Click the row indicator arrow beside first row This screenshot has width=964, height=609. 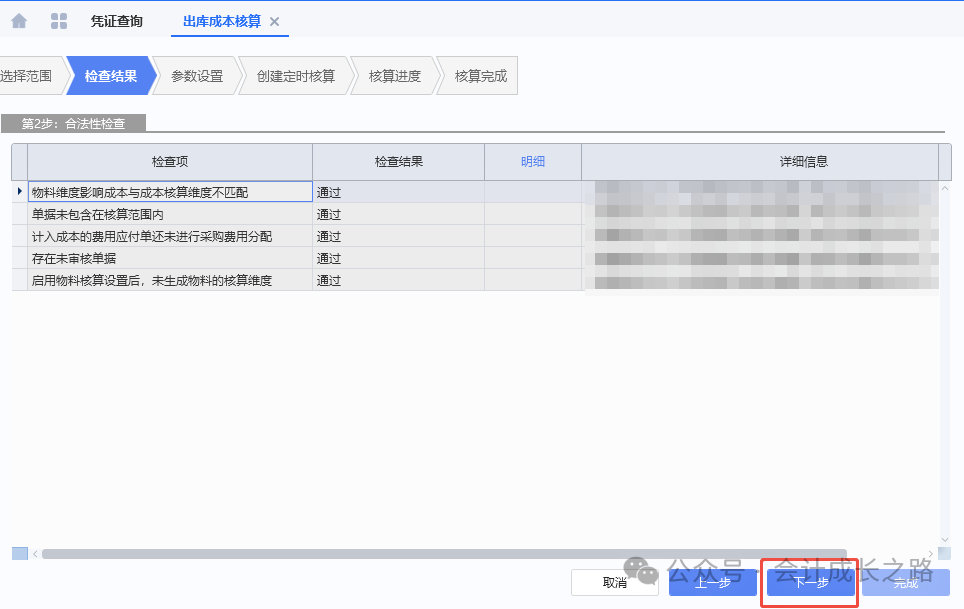(19, 191)
